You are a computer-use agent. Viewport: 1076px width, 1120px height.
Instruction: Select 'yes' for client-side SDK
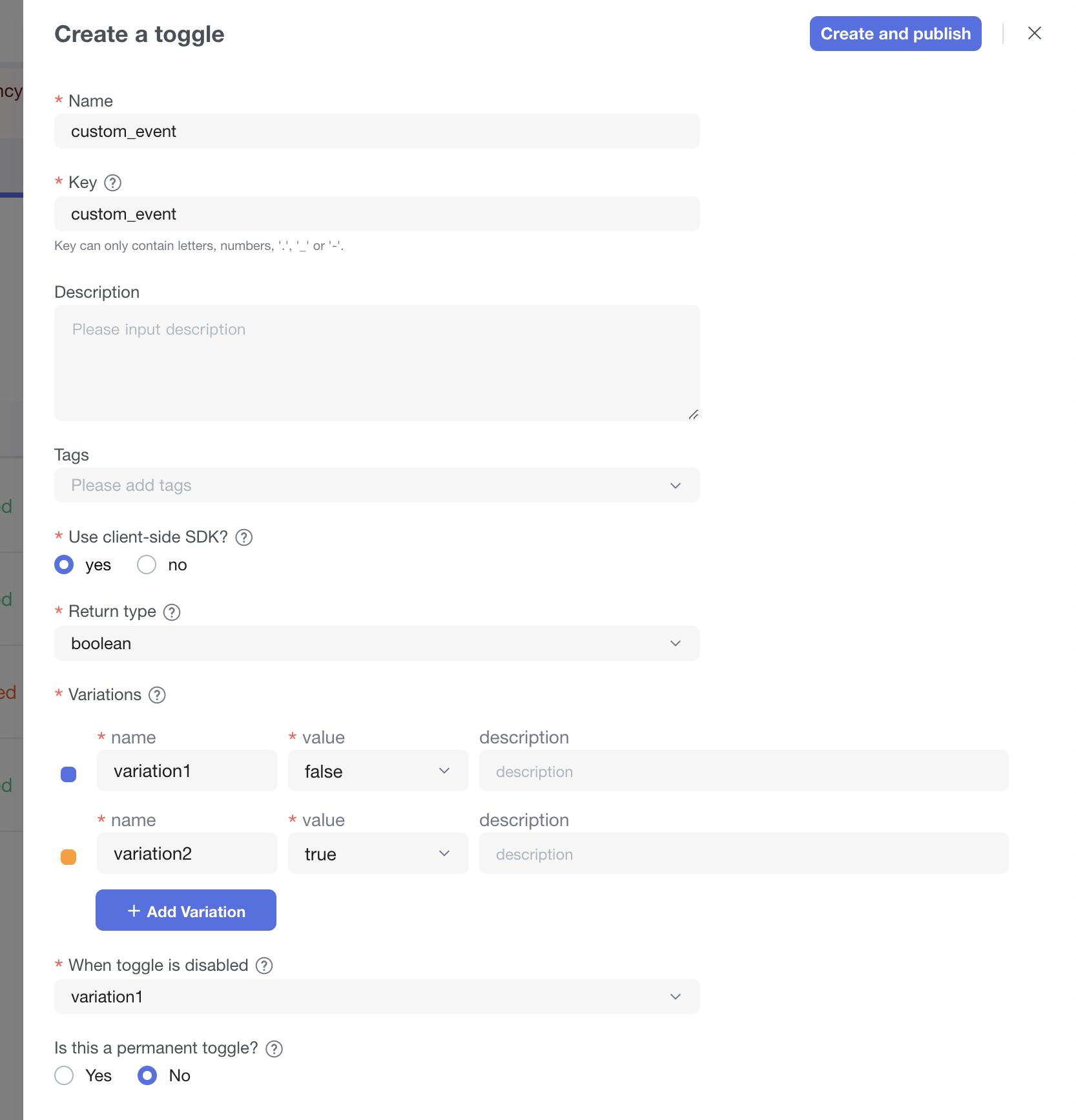pos(64,565)
